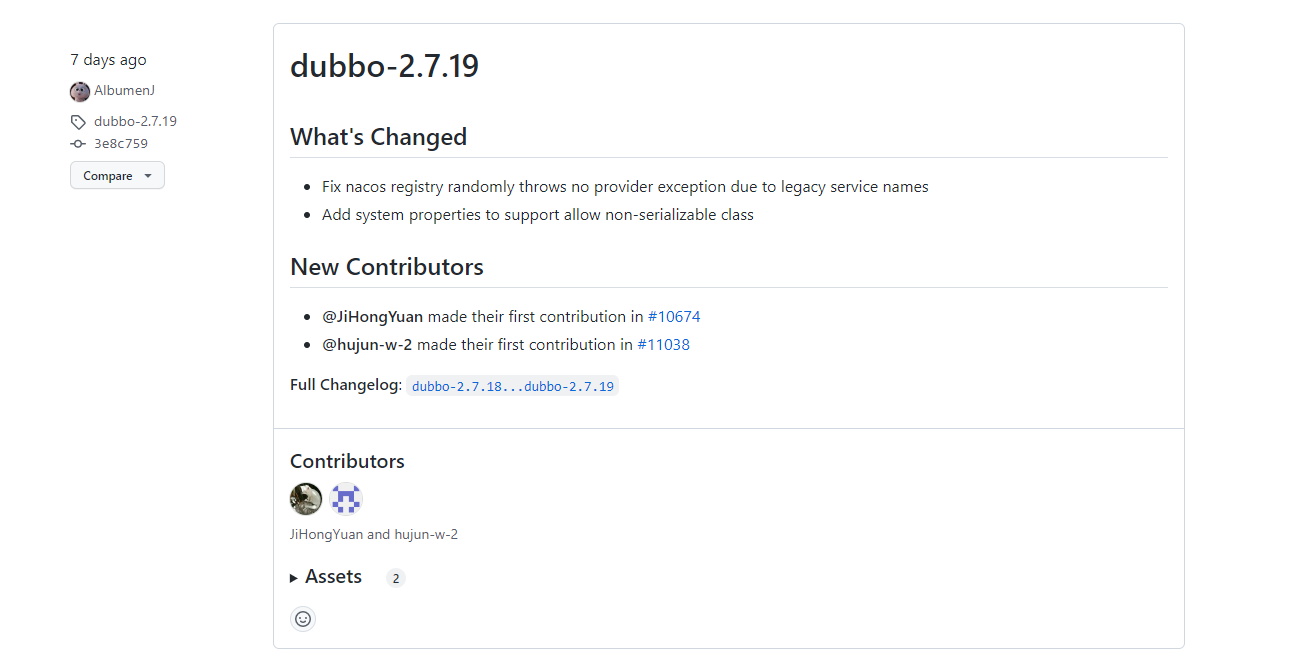Click the commit icon next to 3e8c759
This screenshot has width=1302, height=670.
pyautogui.click(x=78, y=143)
